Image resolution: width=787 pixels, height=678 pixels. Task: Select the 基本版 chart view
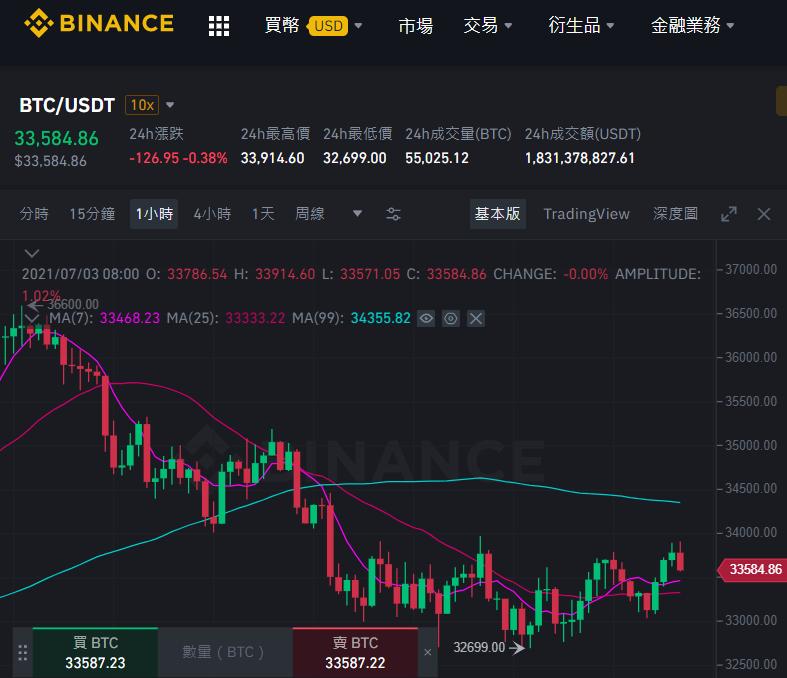[x=498, y=214]
